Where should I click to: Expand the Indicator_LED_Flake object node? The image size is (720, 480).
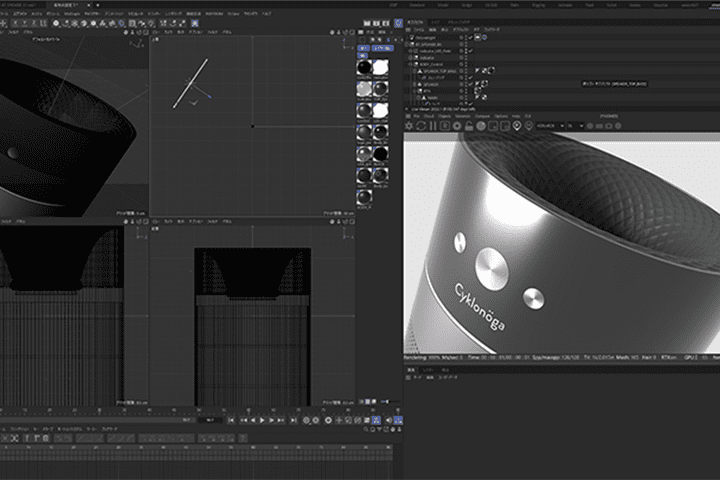pos(411,51)
